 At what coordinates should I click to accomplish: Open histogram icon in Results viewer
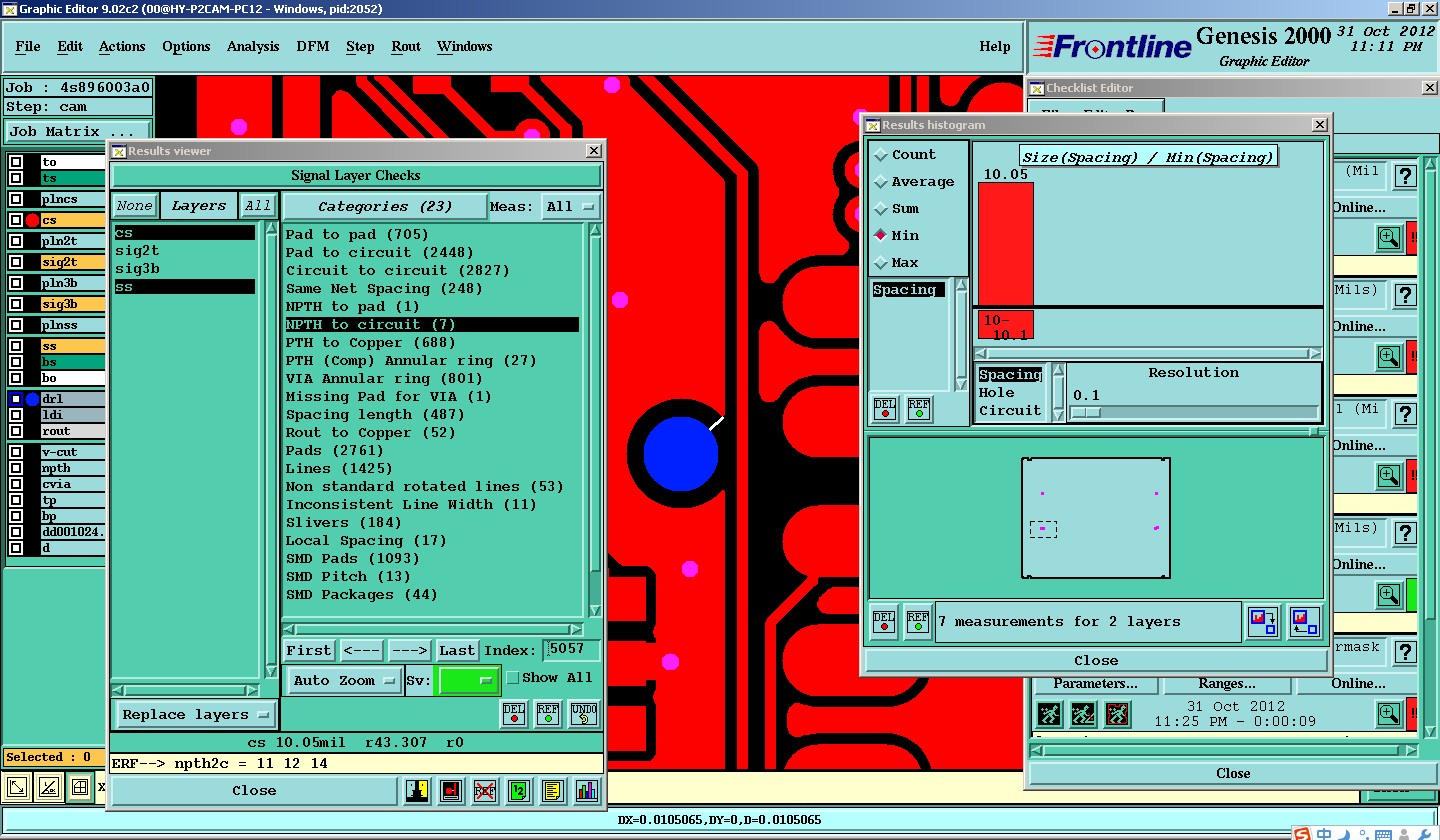[586, 791]
